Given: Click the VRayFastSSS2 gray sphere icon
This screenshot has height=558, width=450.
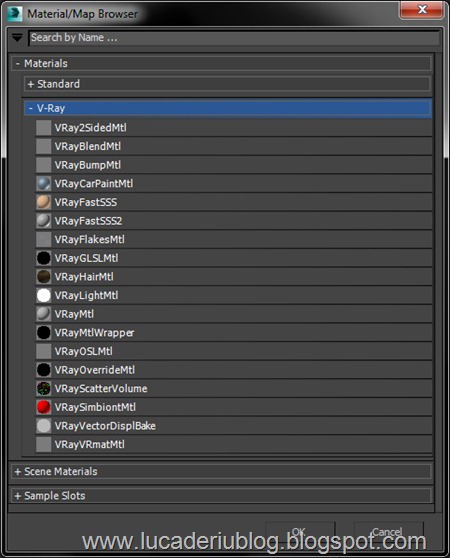Looking at the screenshot, I should click(x=44, y=221).
